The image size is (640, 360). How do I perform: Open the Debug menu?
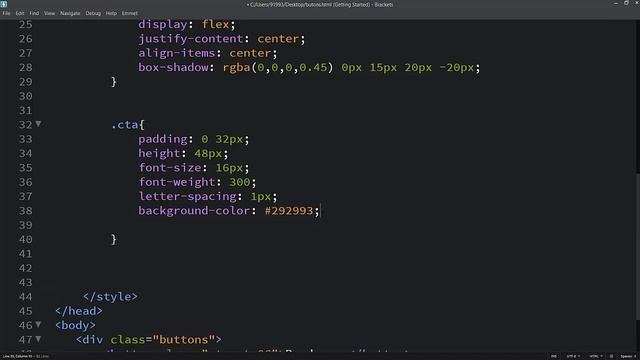click(93, 13)
